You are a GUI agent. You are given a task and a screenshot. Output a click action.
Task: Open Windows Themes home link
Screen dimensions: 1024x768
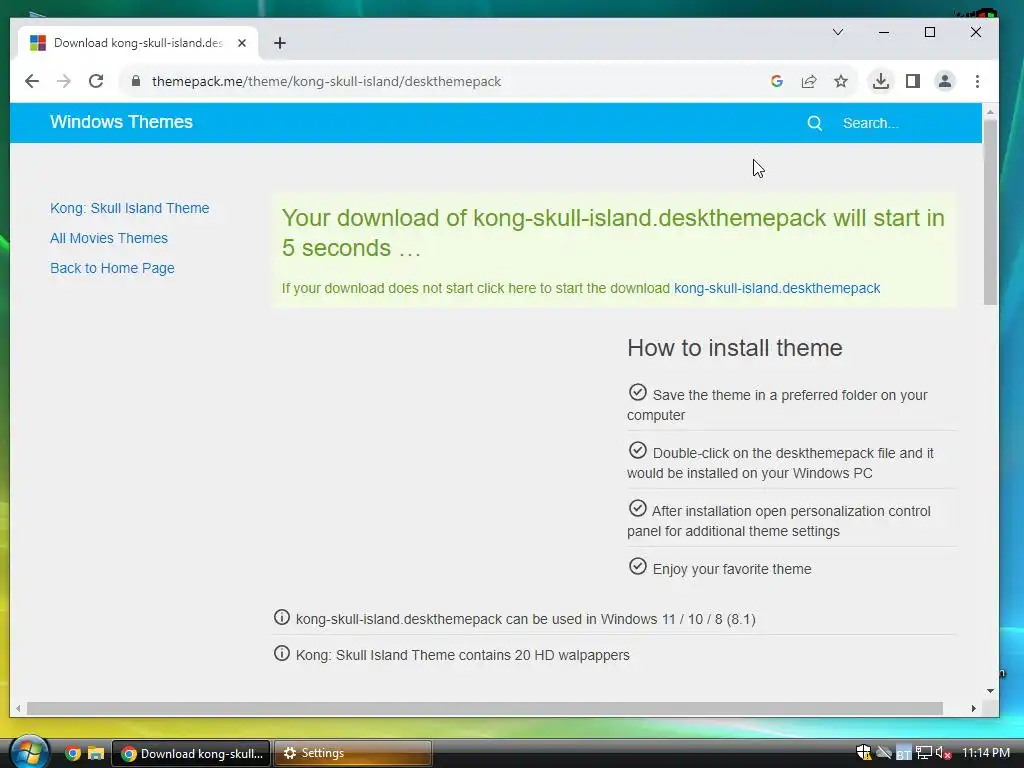pos(121,122)
